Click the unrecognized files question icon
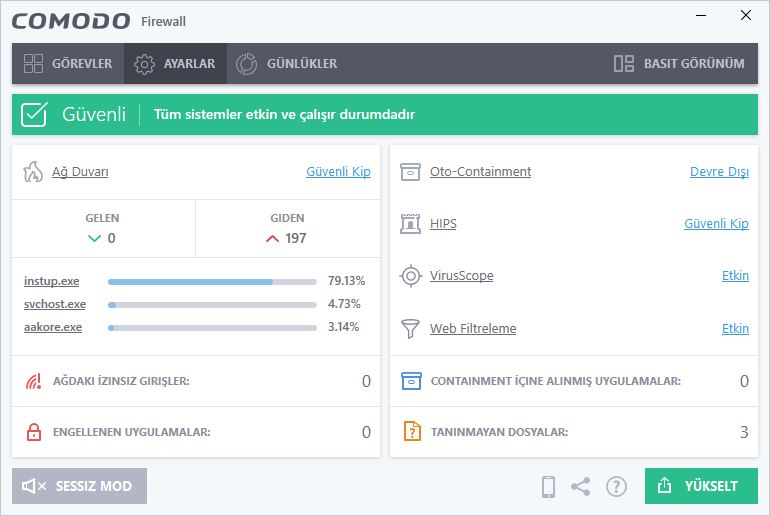 pyautogui.click(x=412, y=432)
